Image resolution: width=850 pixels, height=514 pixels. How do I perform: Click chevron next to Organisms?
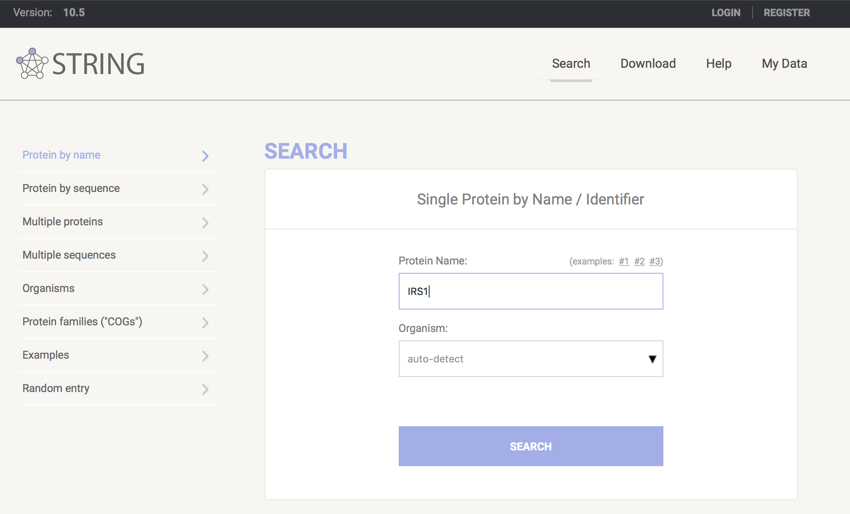(205, 289)
